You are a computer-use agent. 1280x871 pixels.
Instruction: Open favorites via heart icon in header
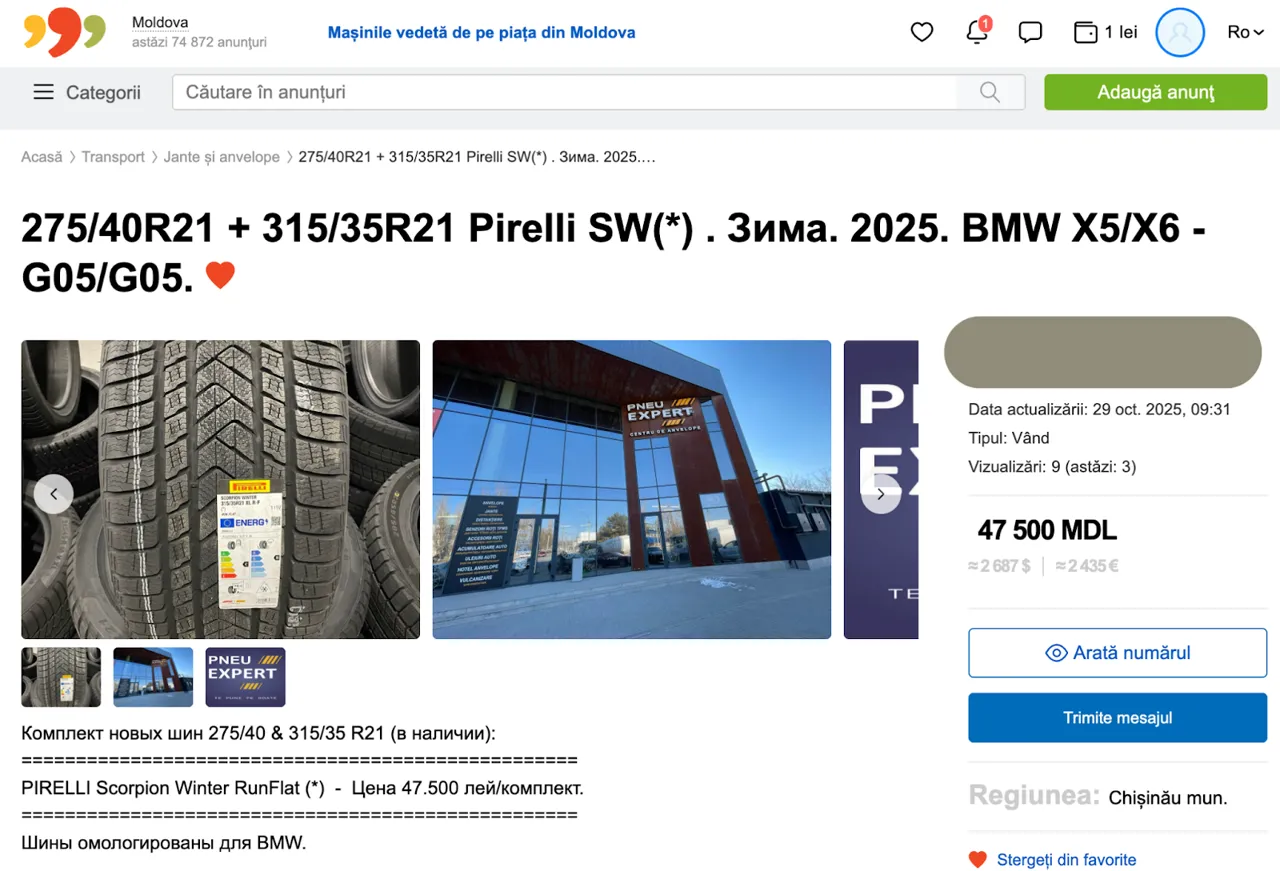click(x=922, y=32)
